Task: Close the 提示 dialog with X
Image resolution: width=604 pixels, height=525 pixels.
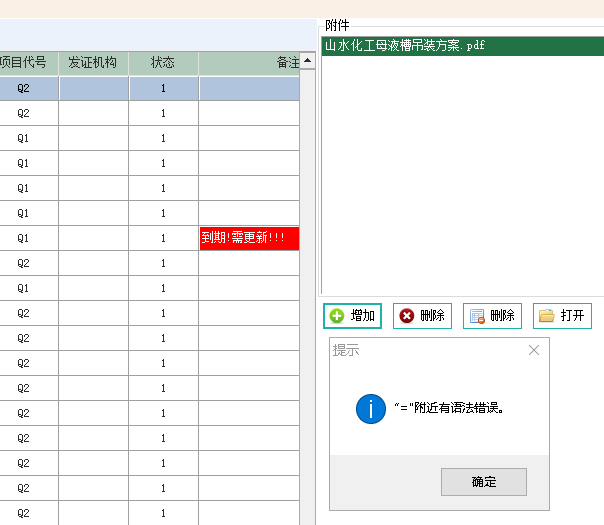Action: (x=534, y=350)
